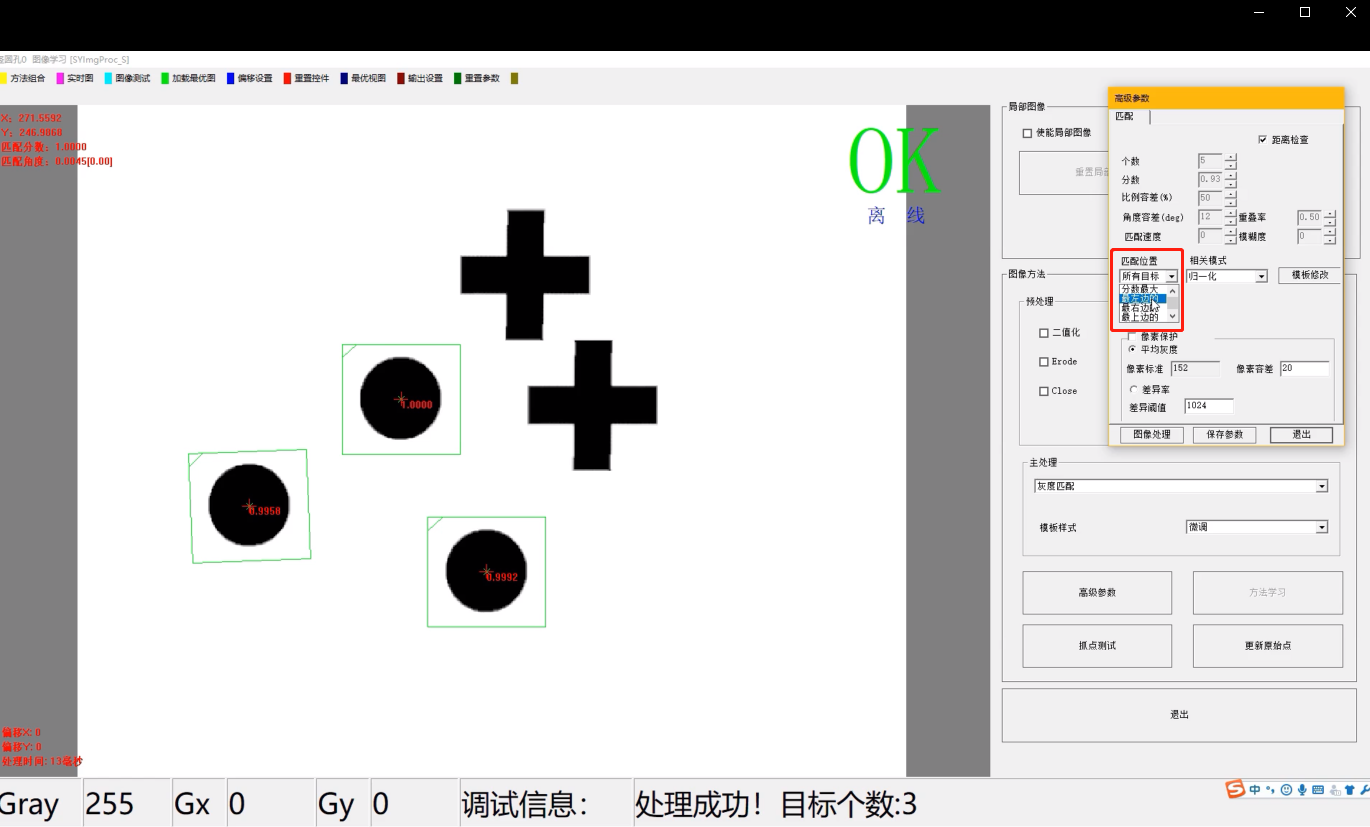Click the 差异阈值 input field
Screen dimensions: 1370x827
click(x=1208, y=406)
